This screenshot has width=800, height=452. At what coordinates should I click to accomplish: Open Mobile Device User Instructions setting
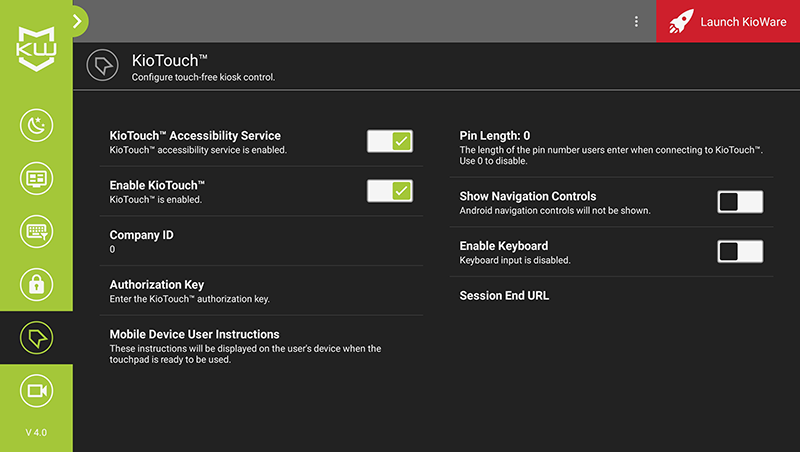pos(261,346)
